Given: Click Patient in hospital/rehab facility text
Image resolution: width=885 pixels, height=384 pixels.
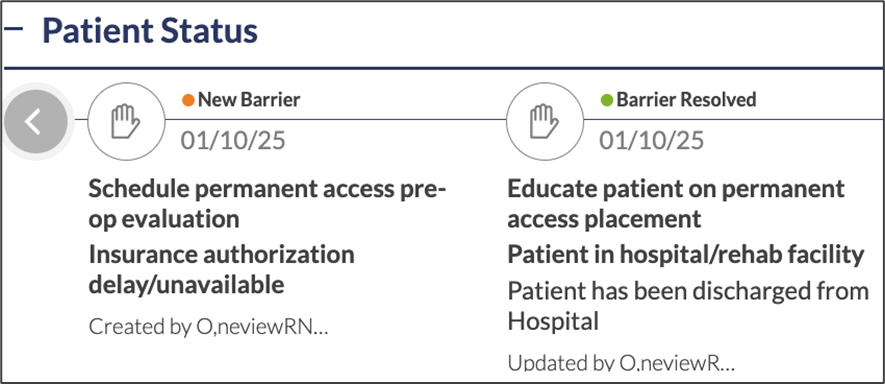Looking at the screenshot, I should click(686, 255).
